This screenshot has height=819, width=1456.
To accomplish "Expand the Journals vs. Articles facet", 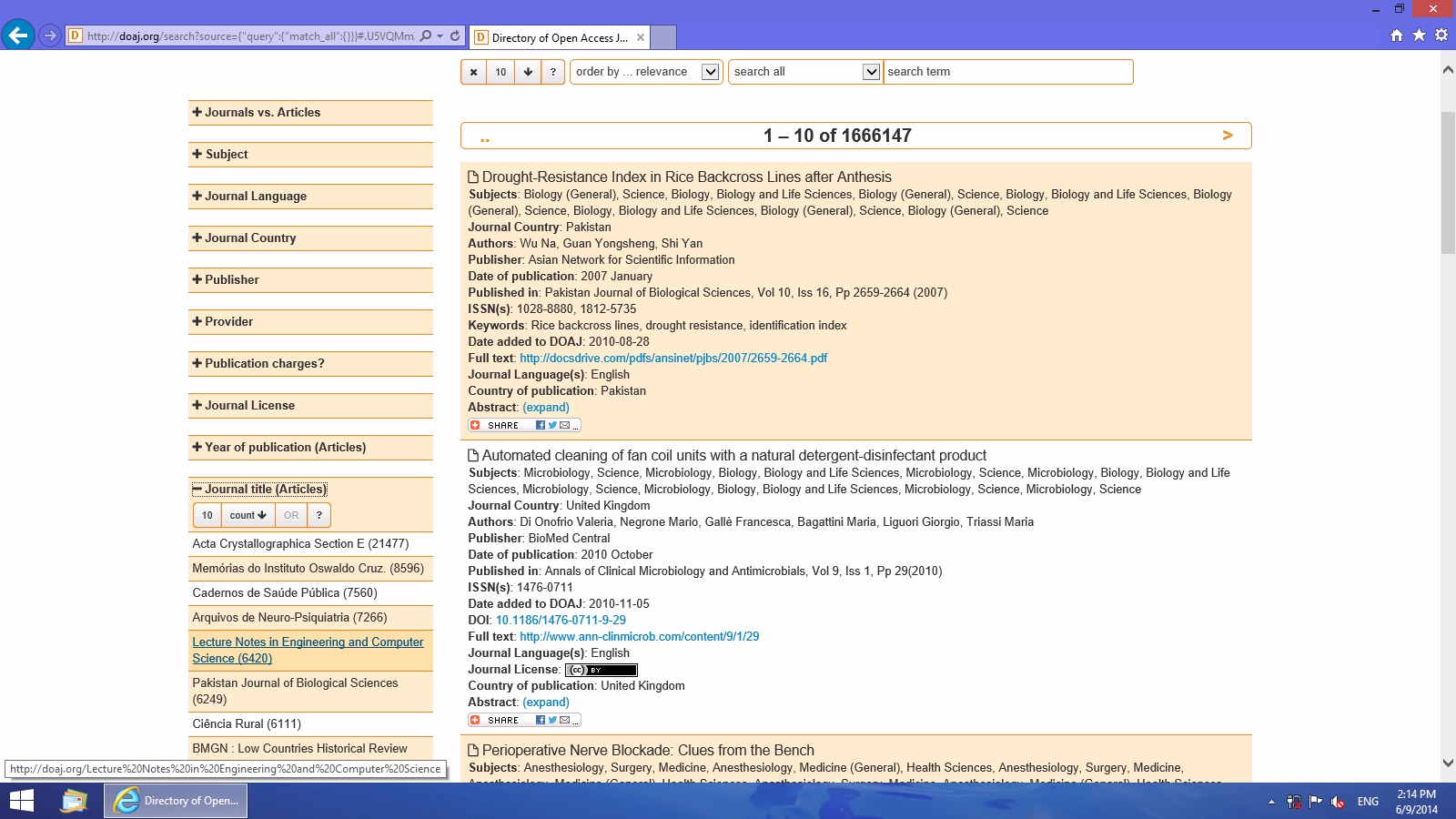I will 310,113.
